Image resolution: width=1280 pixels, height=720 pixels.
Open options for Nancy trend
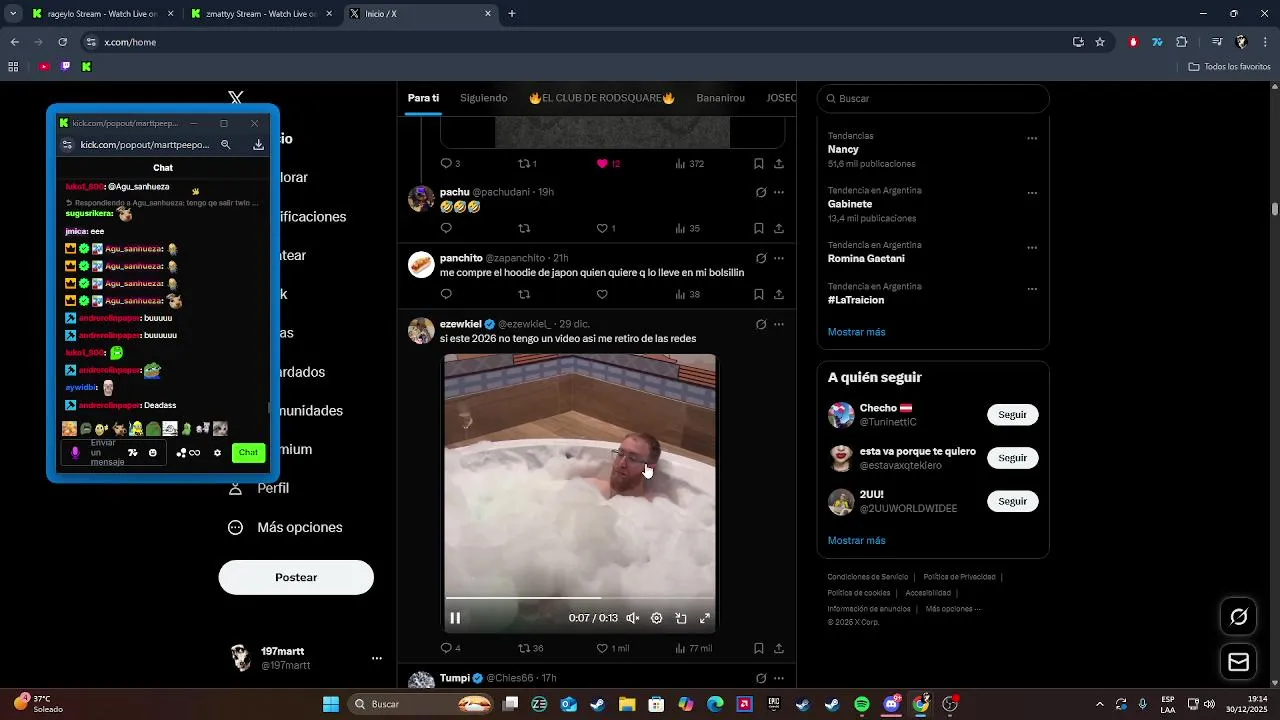pos(1032,139)
